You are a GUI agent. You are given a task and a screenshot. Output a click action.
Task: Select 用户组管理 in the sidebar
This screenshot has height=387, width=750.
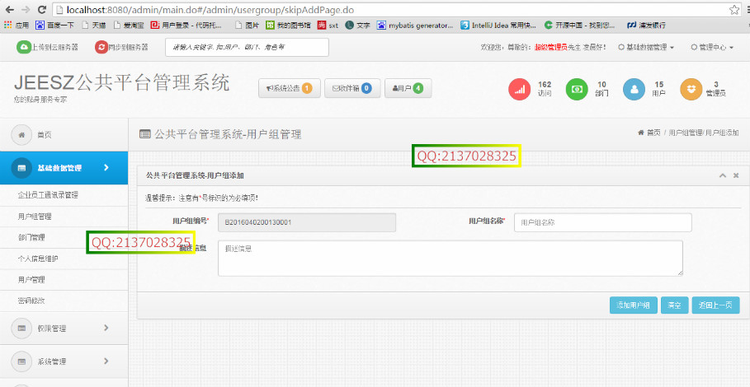pos(64,217)
